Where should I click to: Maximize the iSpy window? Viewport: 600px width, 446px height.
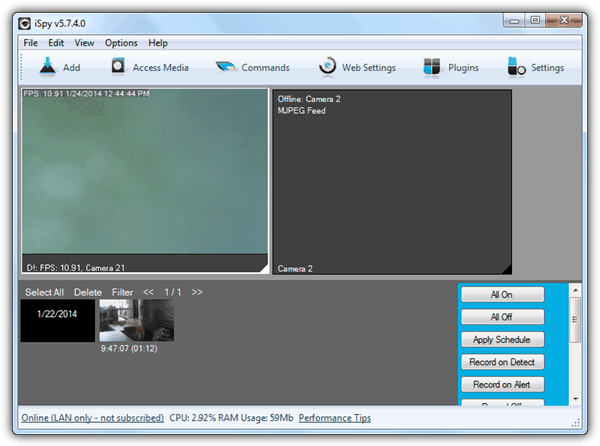pos(535,20)
